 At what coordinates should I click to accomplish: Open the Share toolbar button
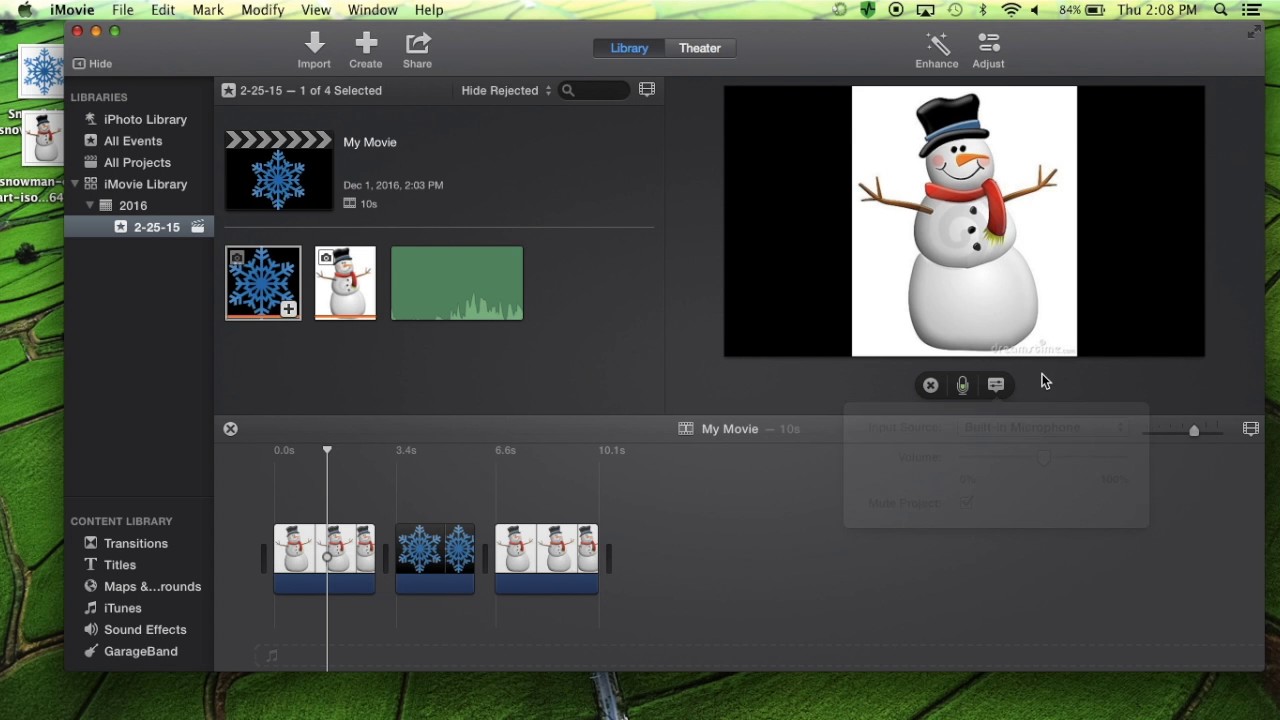[x=417, y=51]
